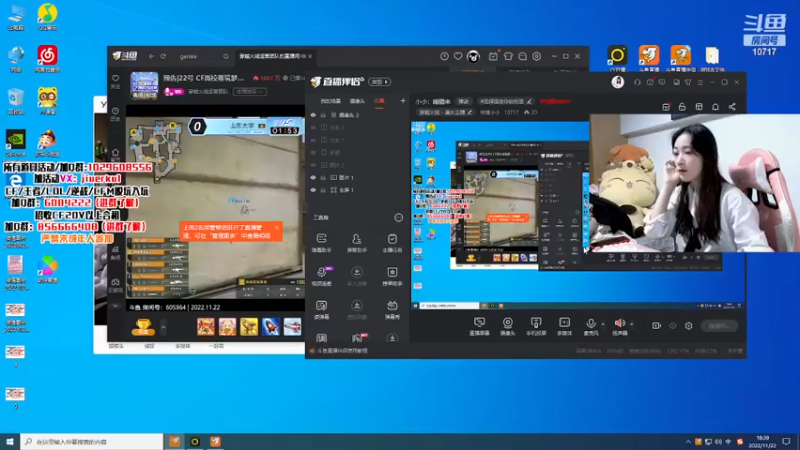Click the refresh icon in Douyu window

click(x=163, y=56)
